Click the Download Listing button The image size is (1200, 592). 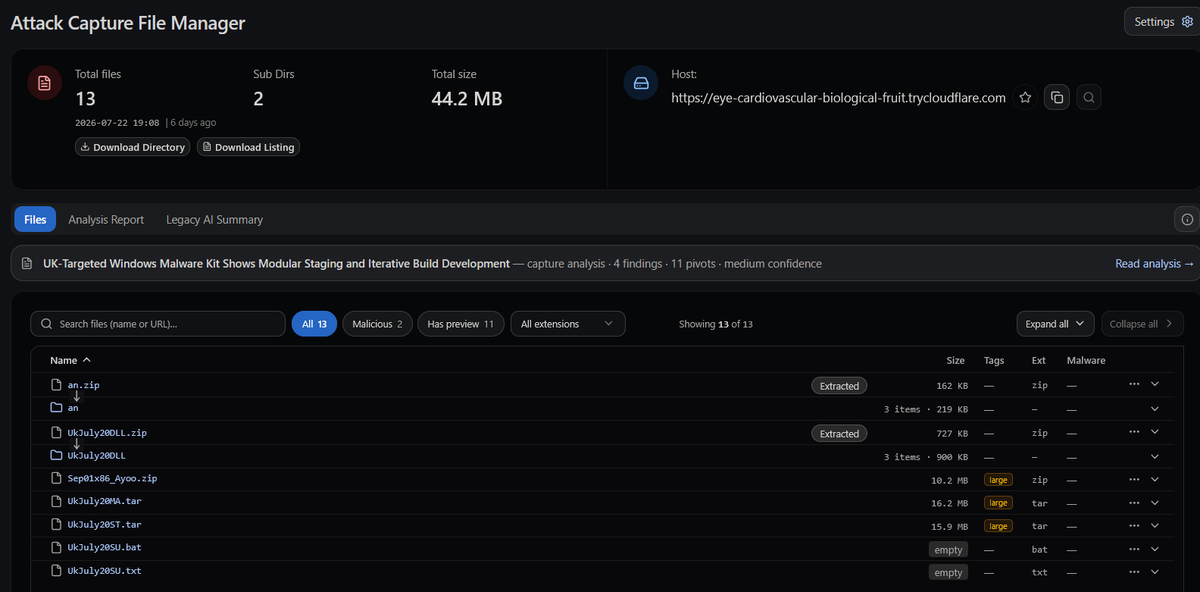[x=248, y=147]
